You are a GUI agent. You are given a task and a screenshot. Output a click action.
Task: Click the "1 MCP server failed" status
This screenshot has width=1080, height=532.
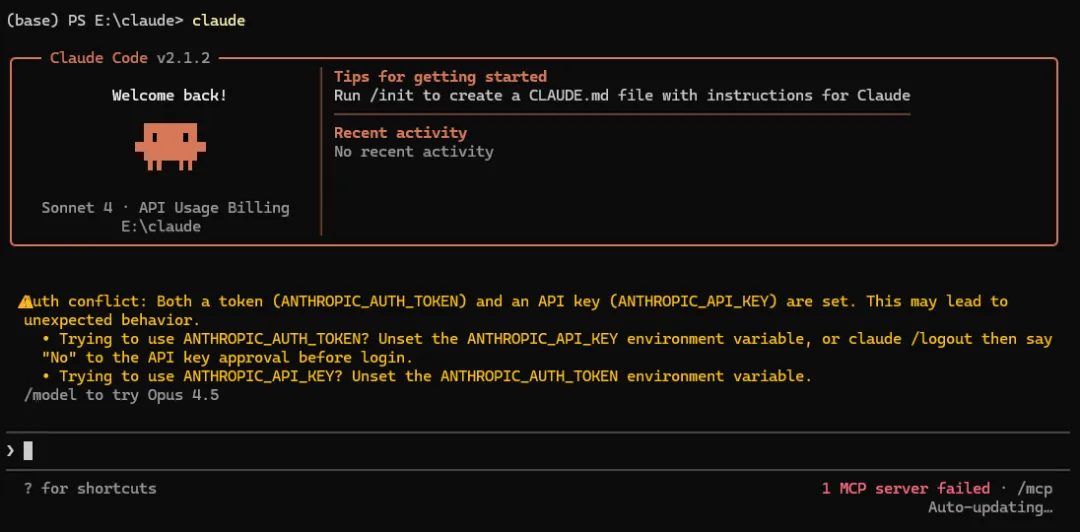pyautogui.click(x=904, y=488)
